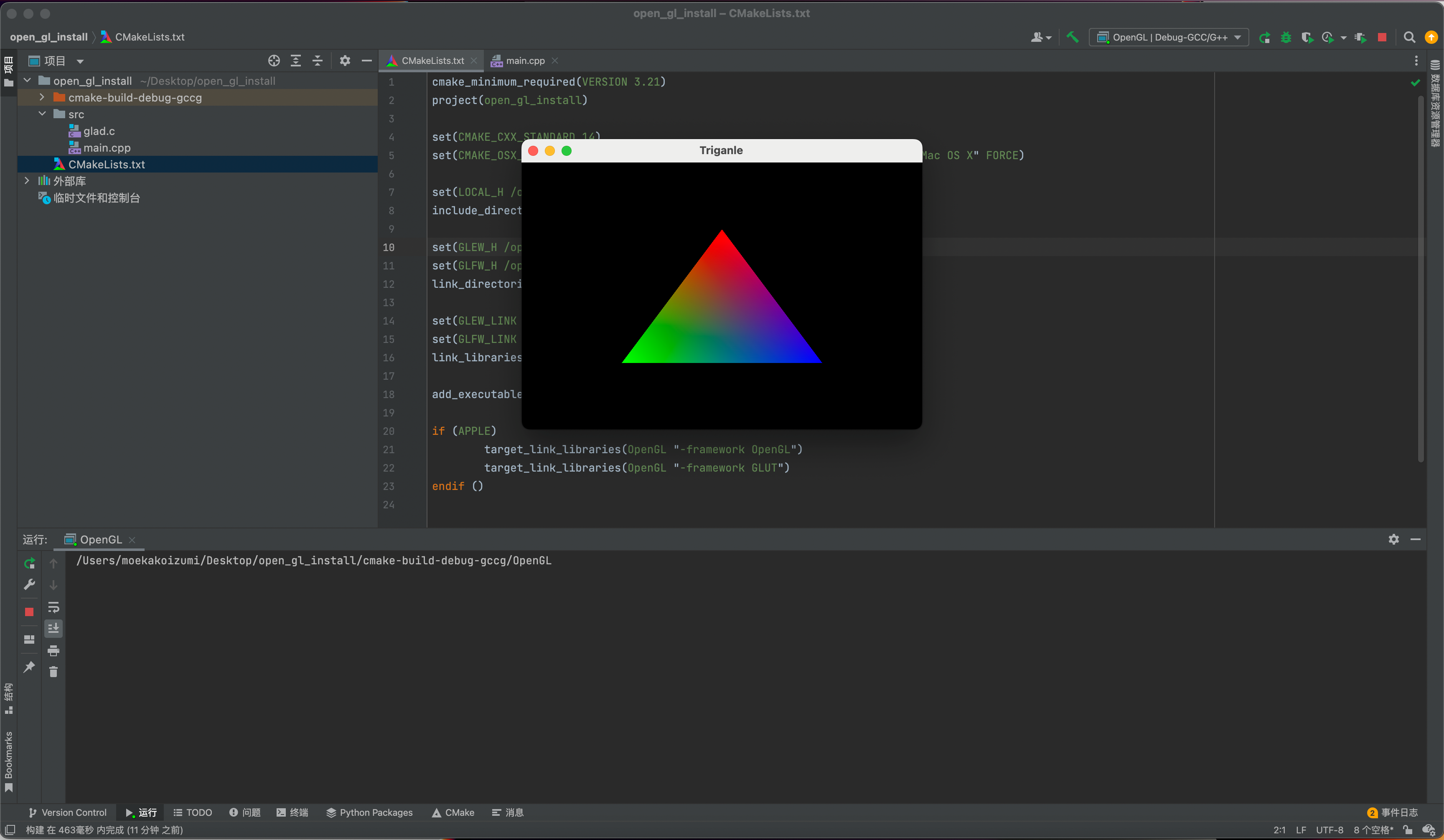Open Search Everywhere with the magnifier icon
Image resolution: width=1444 pixels, height=840 pixels.
point(1410,37)
